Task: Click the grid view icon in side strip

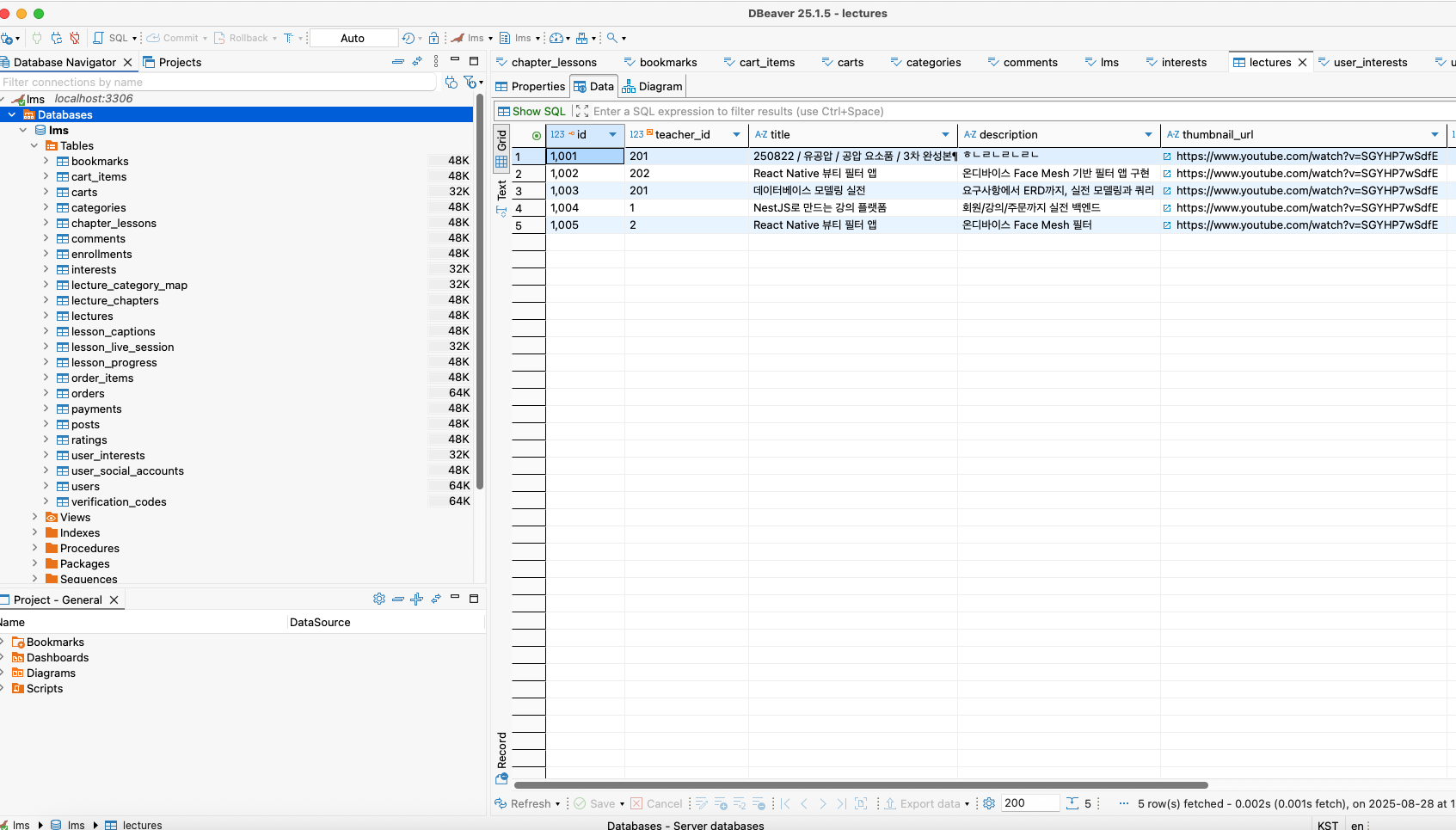Action: click(x=501, y=162)
